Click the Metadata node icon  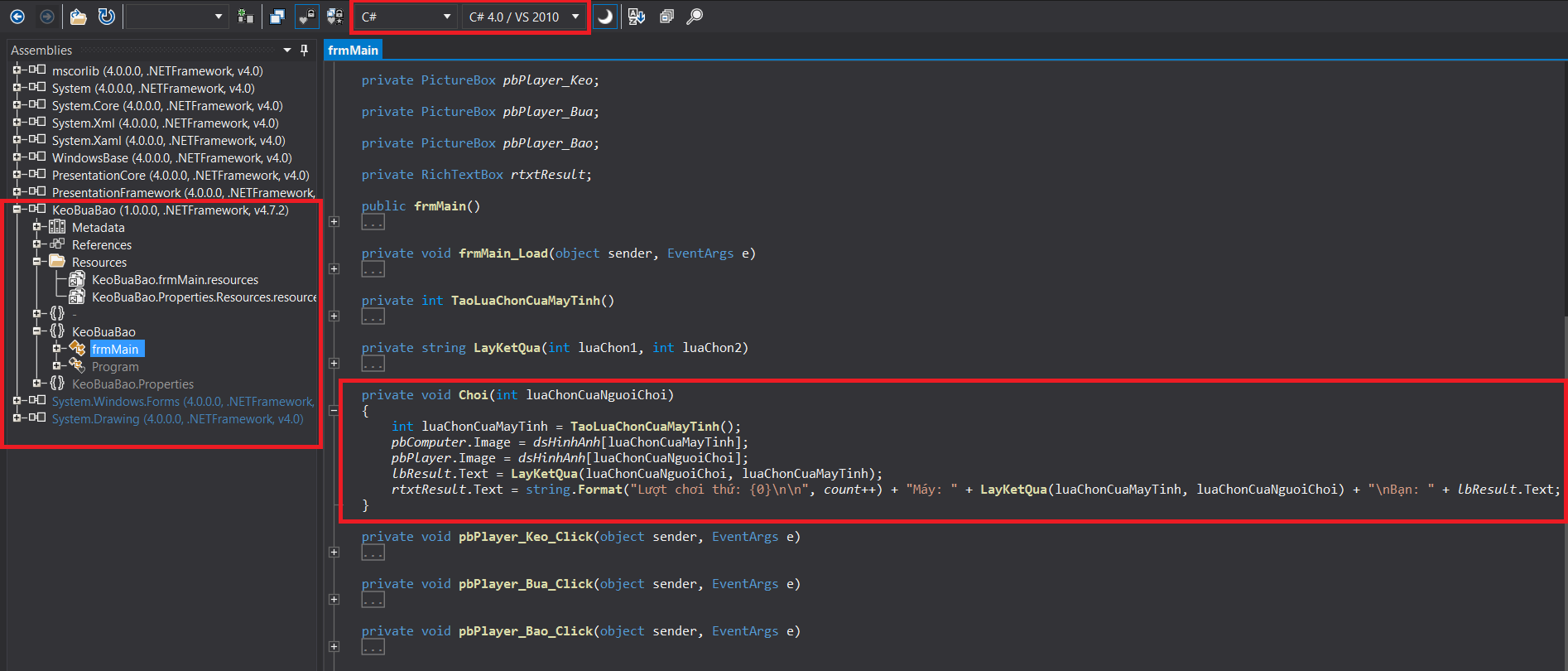click(x=57, y=227)
